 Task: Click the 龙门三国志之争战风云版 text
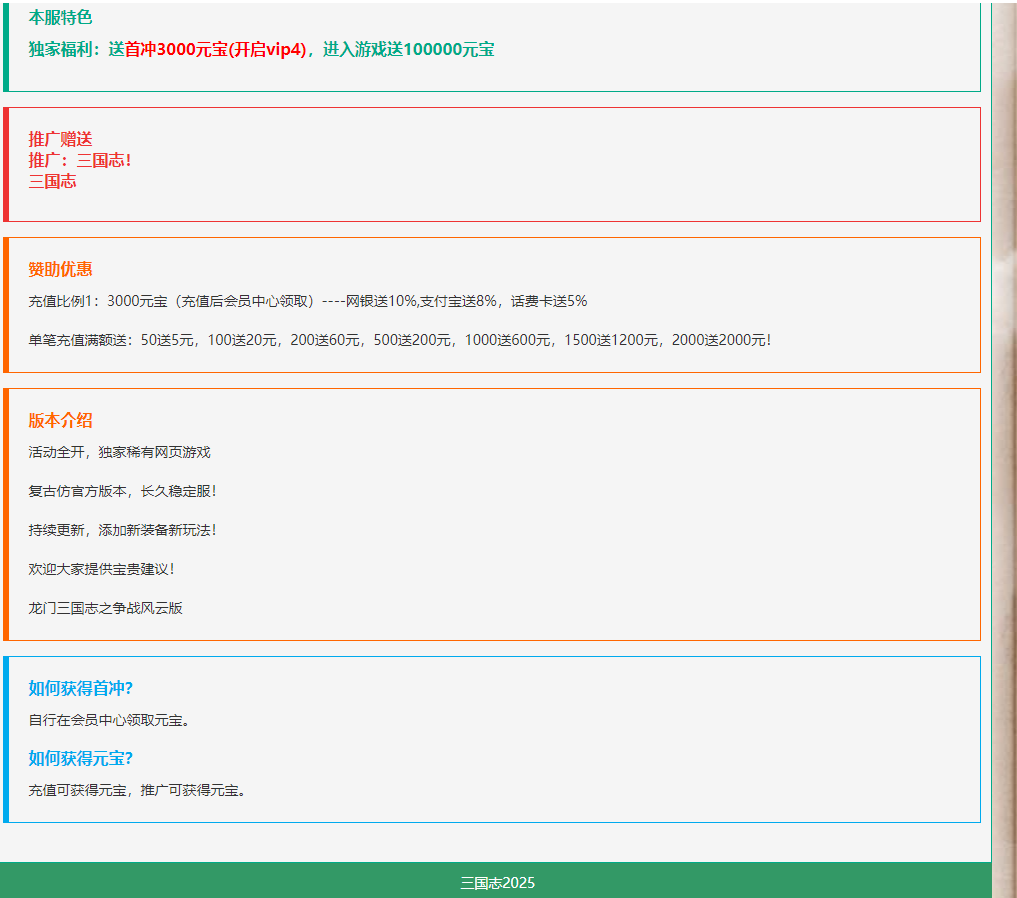105,608
